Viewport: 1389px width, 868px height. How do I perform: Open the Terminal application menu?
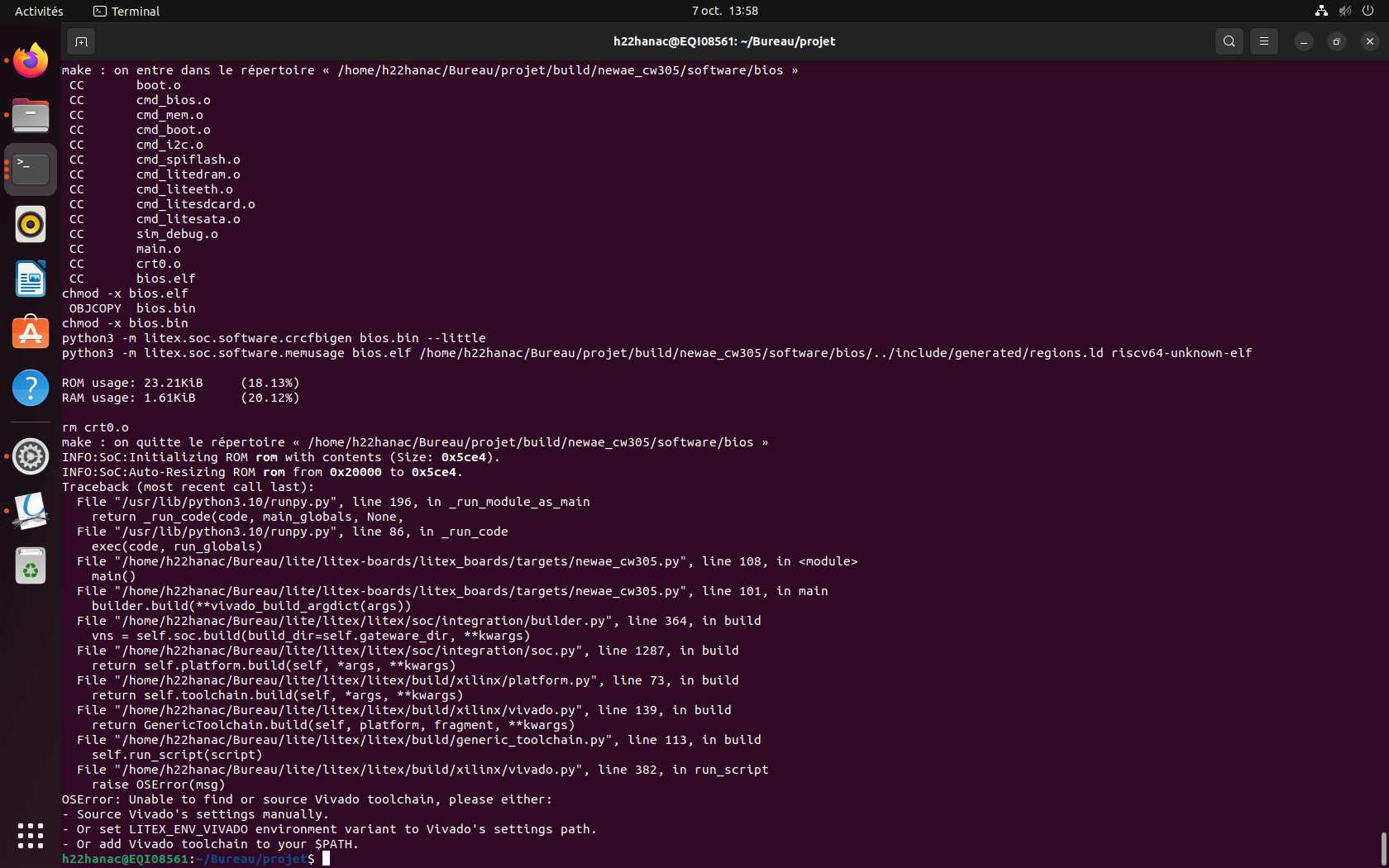pos(125,11)
